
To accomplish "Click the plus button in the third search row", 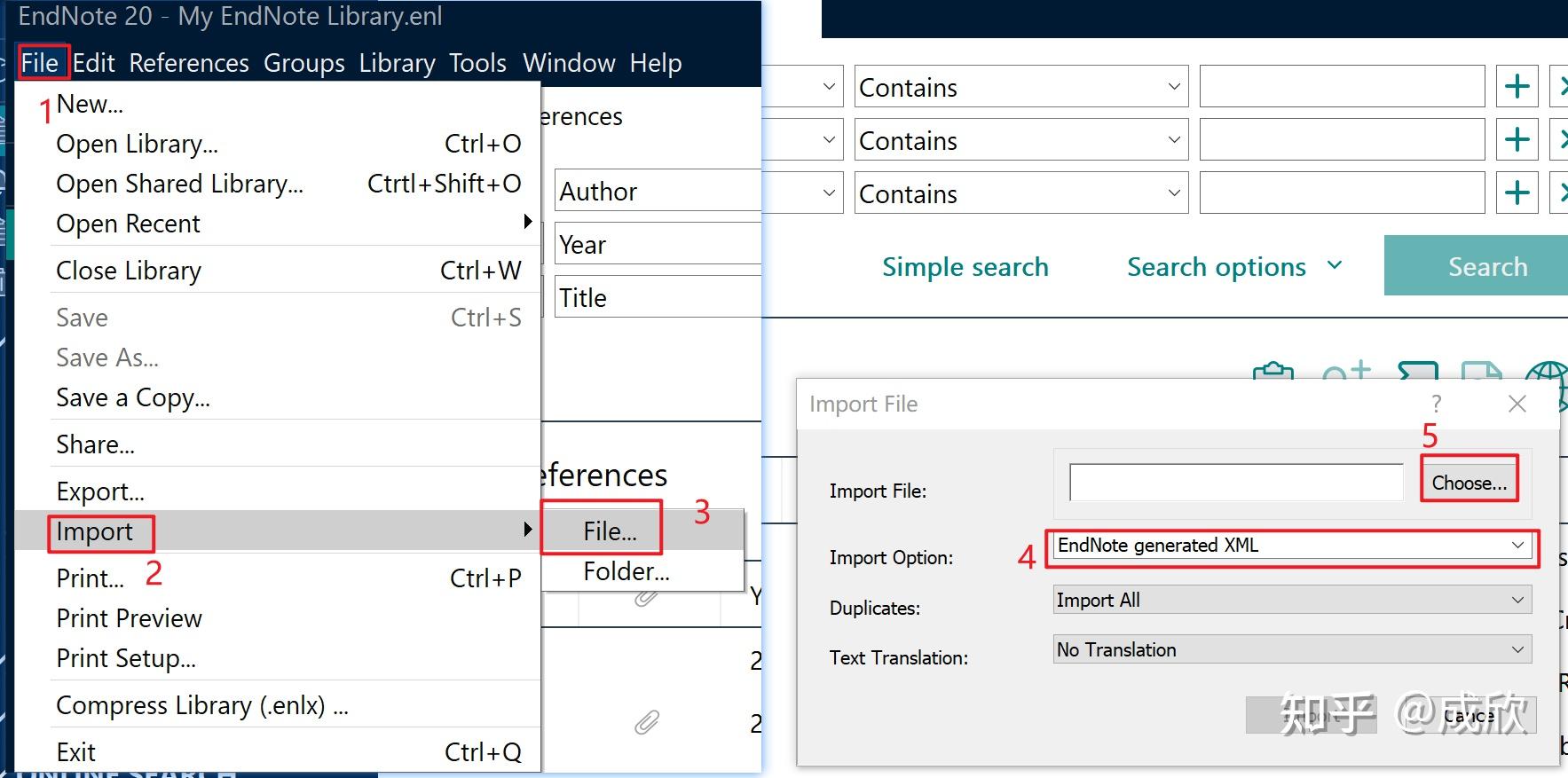I will [x=1517, y=193].
